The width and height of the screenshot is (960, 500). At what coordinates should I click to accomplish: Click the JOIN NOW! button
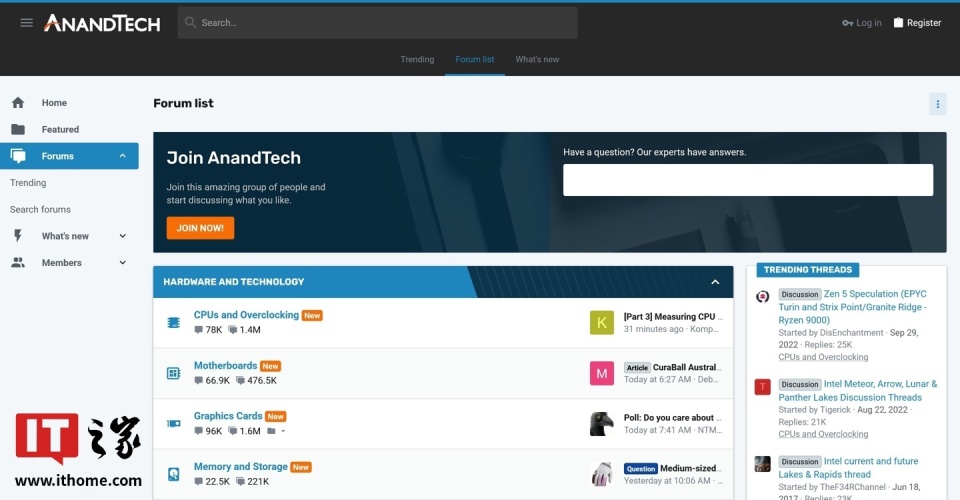point(200,228)
